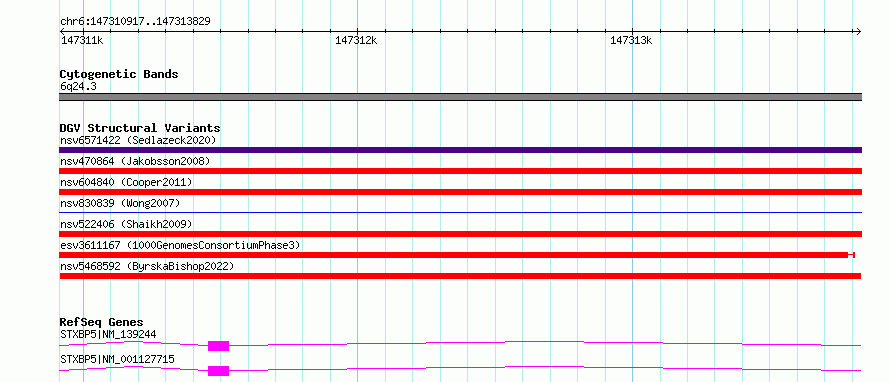Open nsv5468592 (ByrskaBishop2022) variant label
This screenshot has width=890, height=382.
(146, 266)
